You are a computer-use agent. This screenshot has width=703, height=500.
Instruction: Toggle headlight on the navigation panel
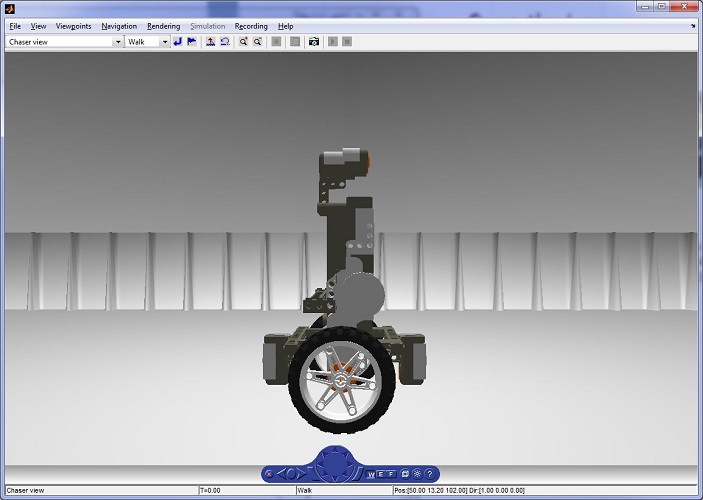point(417,473)
